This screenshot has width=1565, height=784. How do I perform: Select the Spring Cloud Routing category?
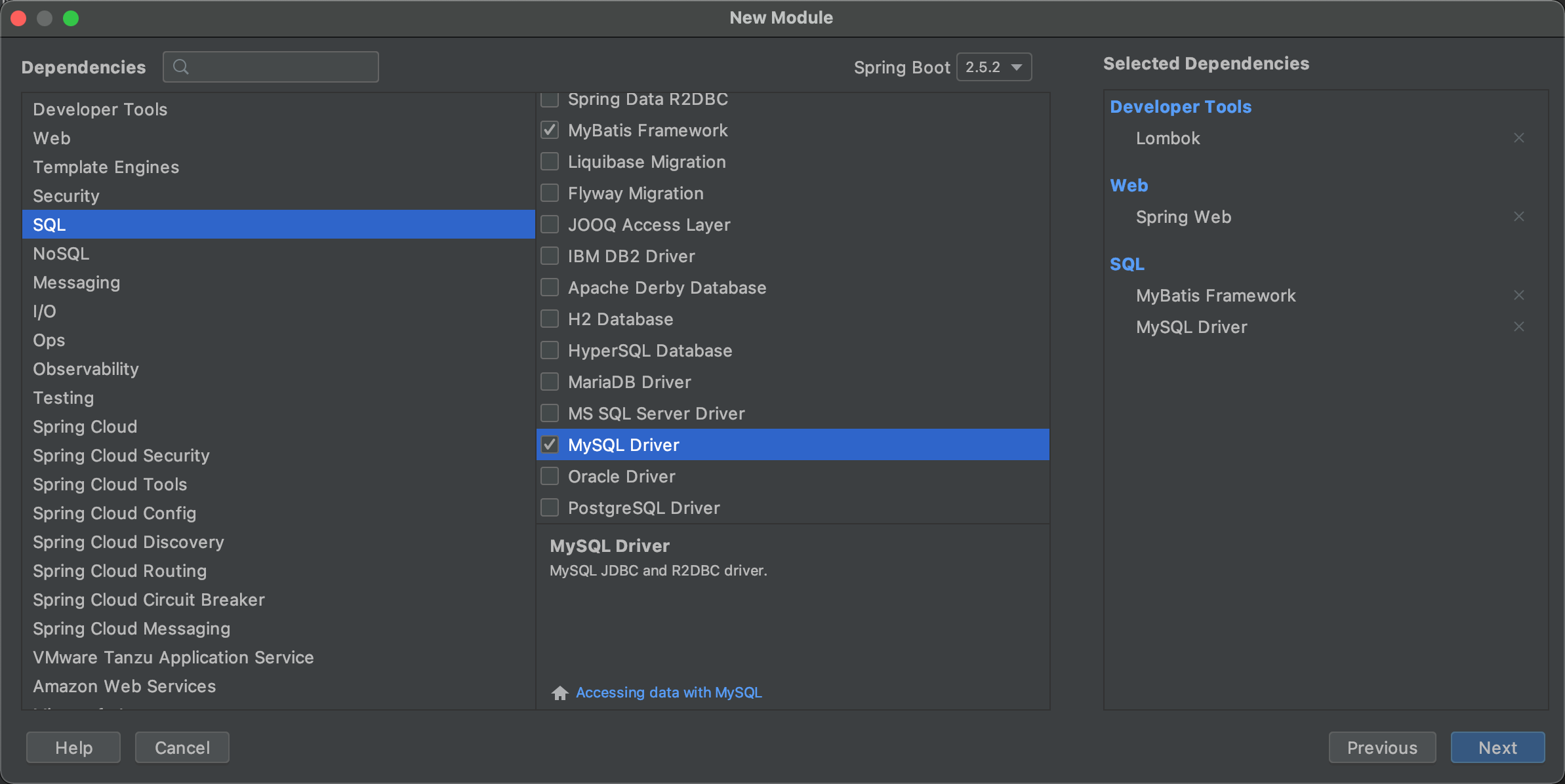pos(278,571)
